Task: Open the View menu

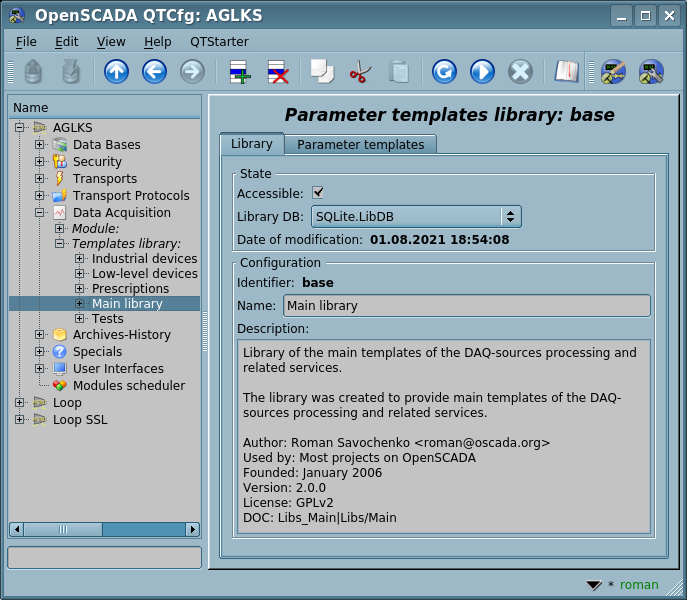Action: [x=111, y=42]
